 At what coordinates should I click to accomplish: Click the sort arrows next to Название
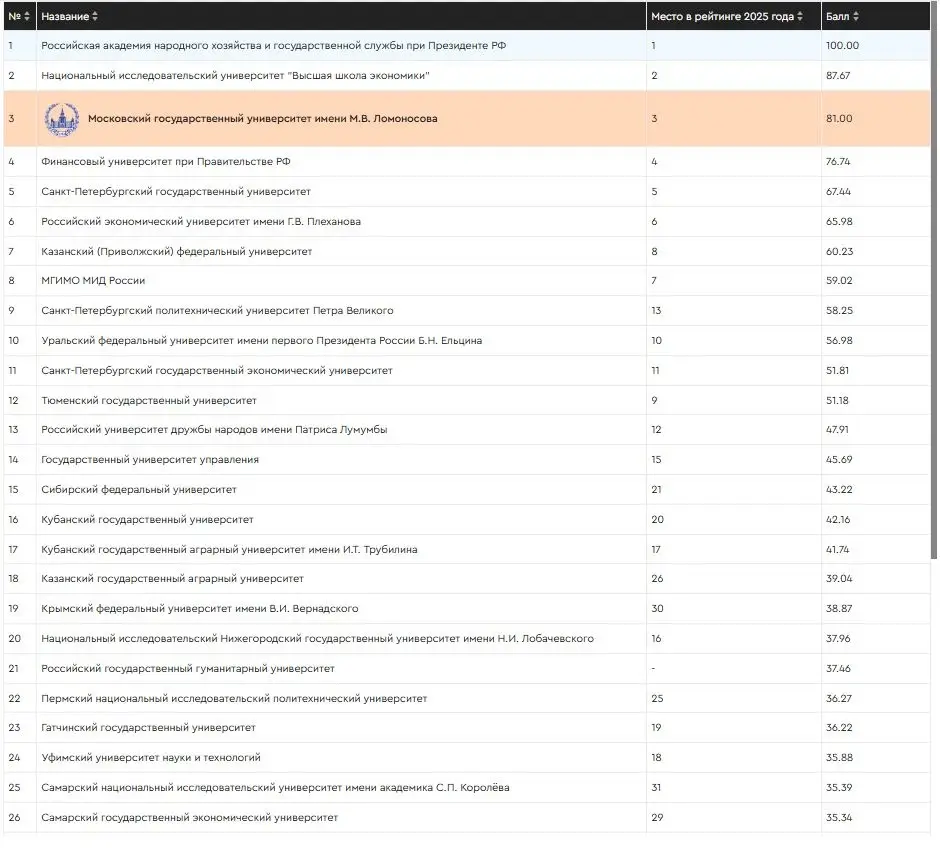coord(95,16)
